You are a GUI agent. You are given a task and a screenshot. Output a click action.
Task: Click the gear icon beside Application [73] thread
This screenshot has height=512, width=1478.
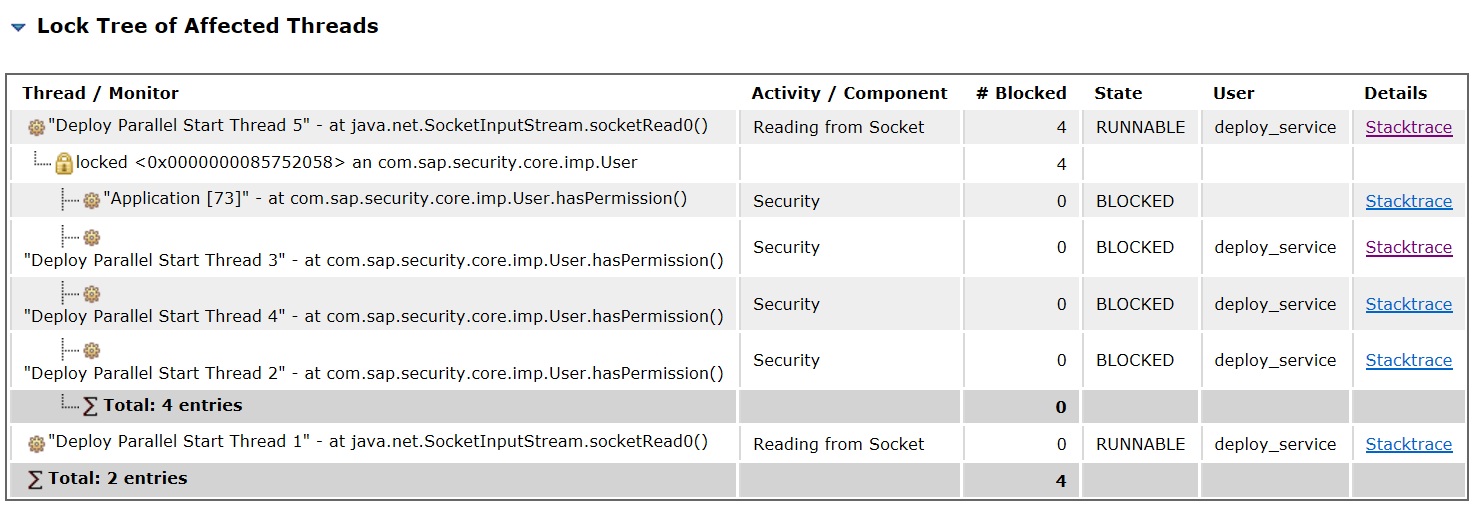tap(92, 200)
